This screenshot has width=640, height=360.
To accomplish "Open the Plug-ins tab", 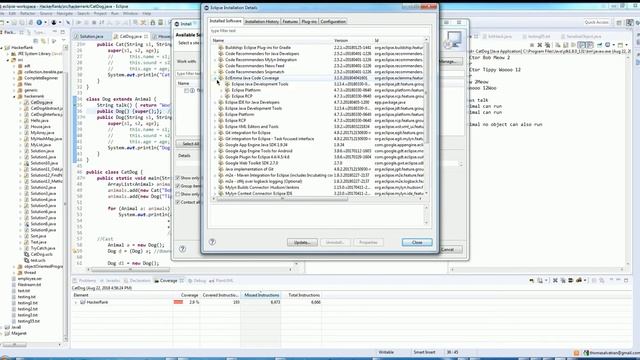I will click(x=309, y=21).
